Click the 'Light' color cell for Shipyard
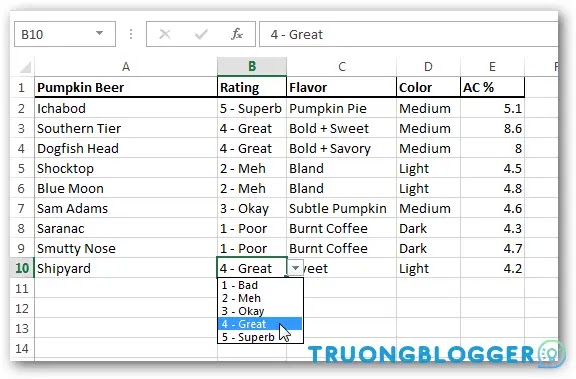This screenshot has width=576, height=379. point(428,268)
